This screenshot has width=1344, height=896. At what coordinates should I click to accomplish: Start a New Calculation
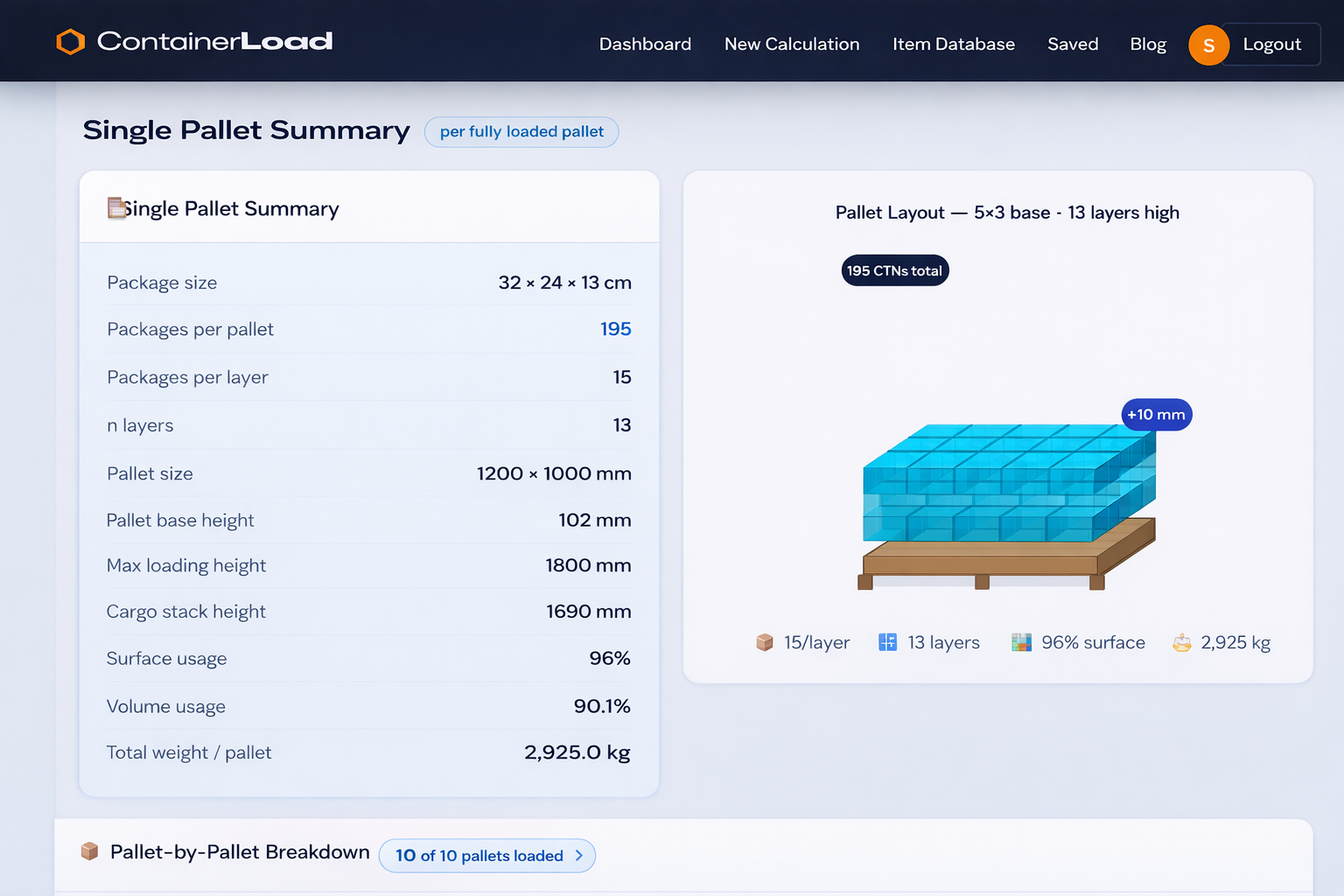pyautogui.click(x=791, y=44)
